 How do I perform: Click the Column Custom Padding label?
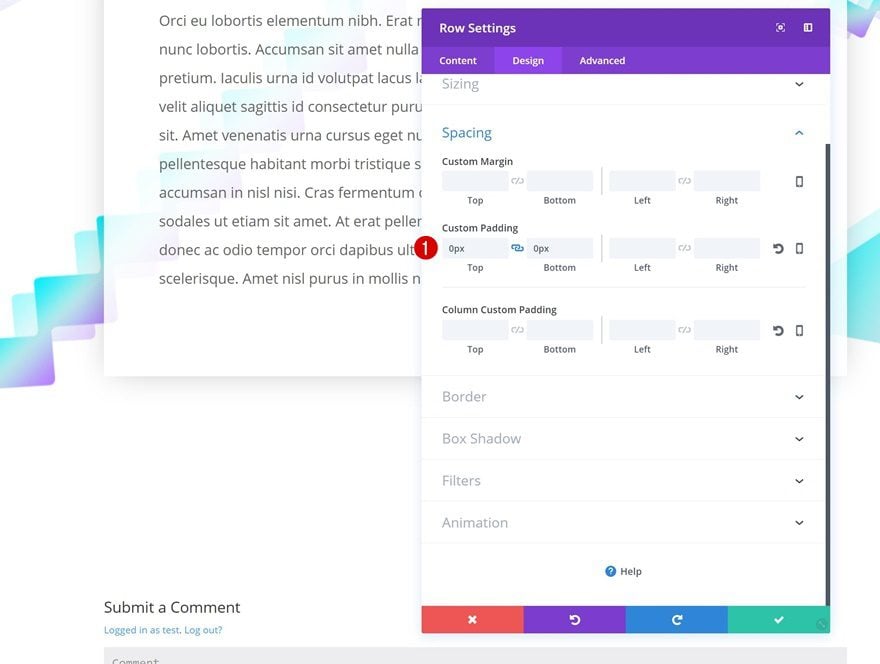pos(499,310)
